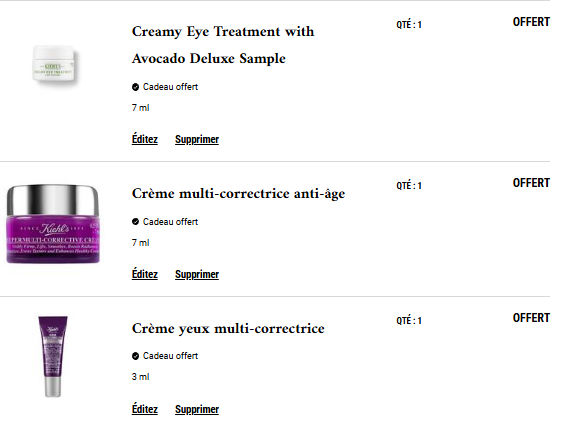
Task: Click OFFERT label for Crème yeux item
Action: point(531,318)
